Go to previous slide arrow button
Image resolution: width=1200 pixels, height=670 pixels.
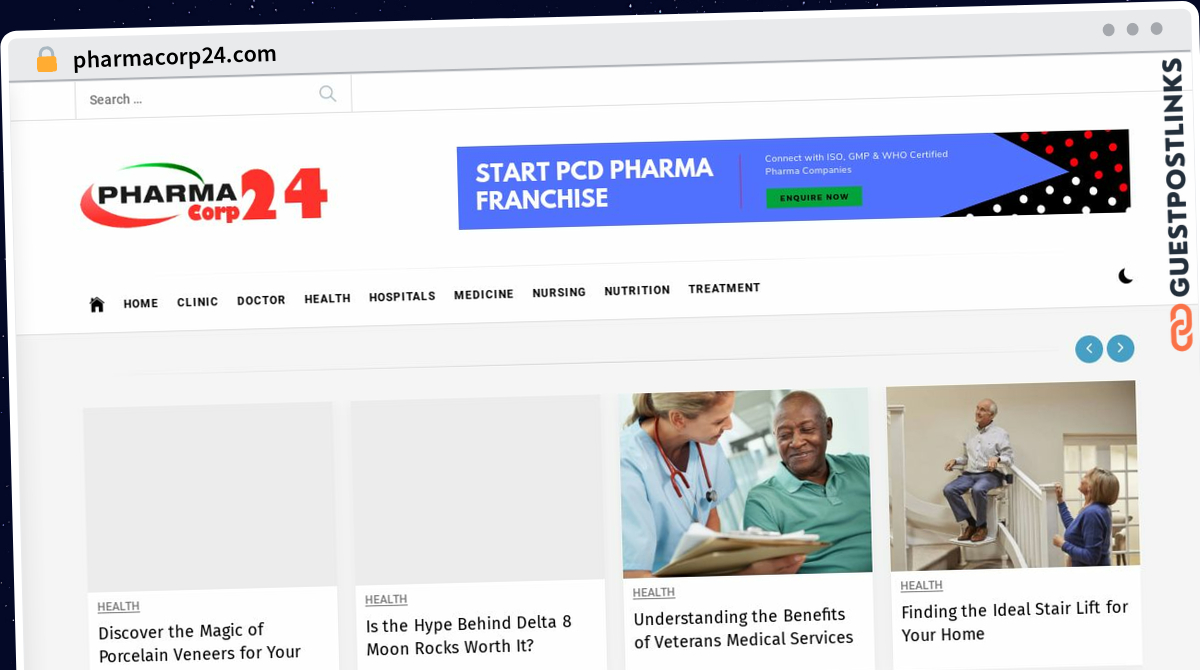point(1089,349)
